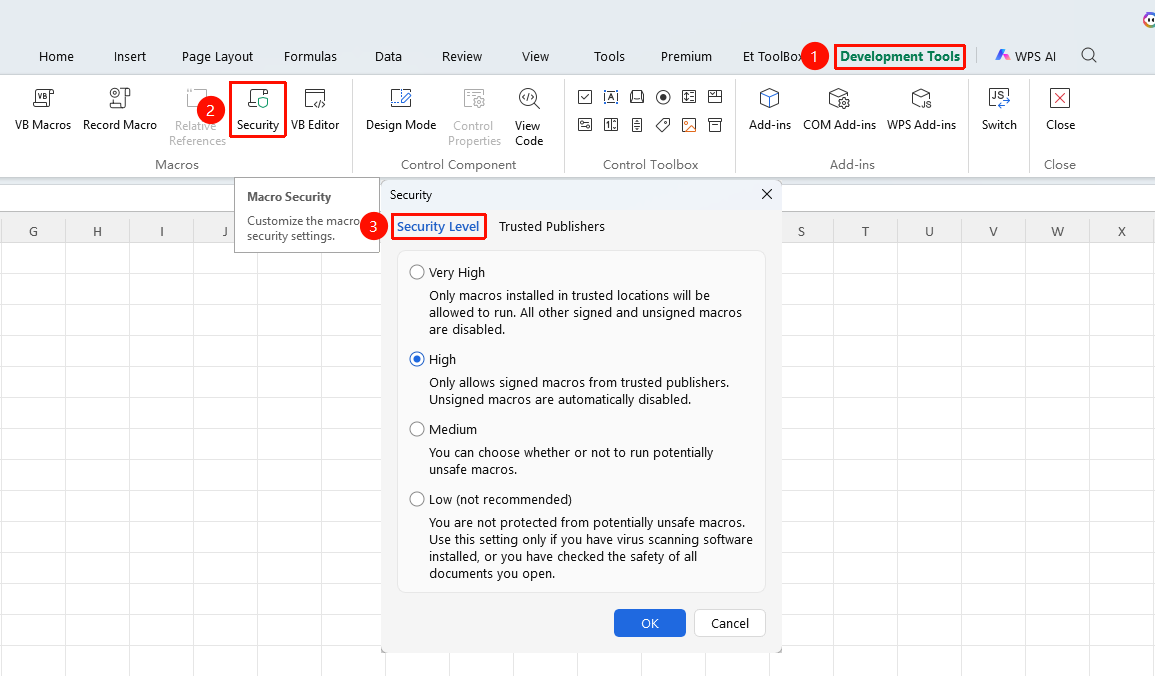Open the search magnifier icon
1155x676 pixels.
pos(1089,55)
